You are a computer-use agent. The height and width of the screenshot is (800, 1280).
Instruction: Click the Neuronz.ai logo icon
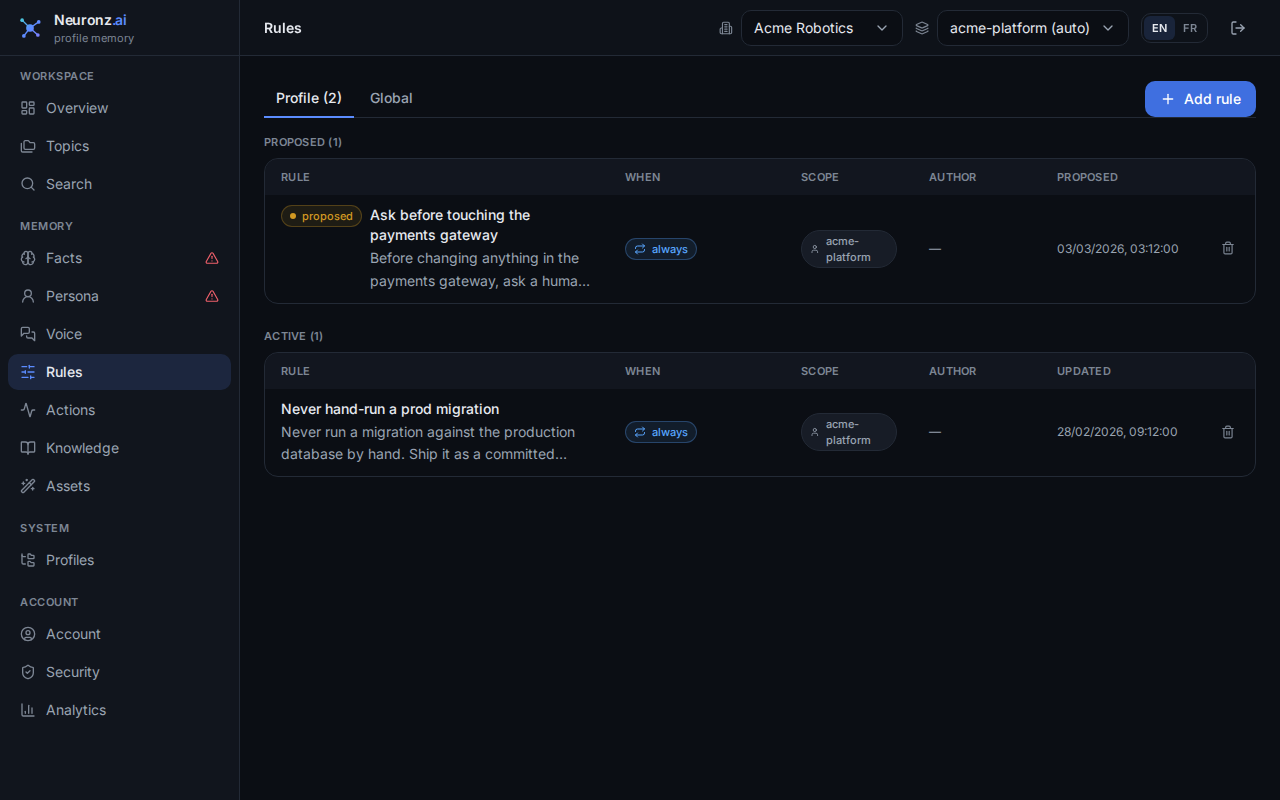[31, 28]
